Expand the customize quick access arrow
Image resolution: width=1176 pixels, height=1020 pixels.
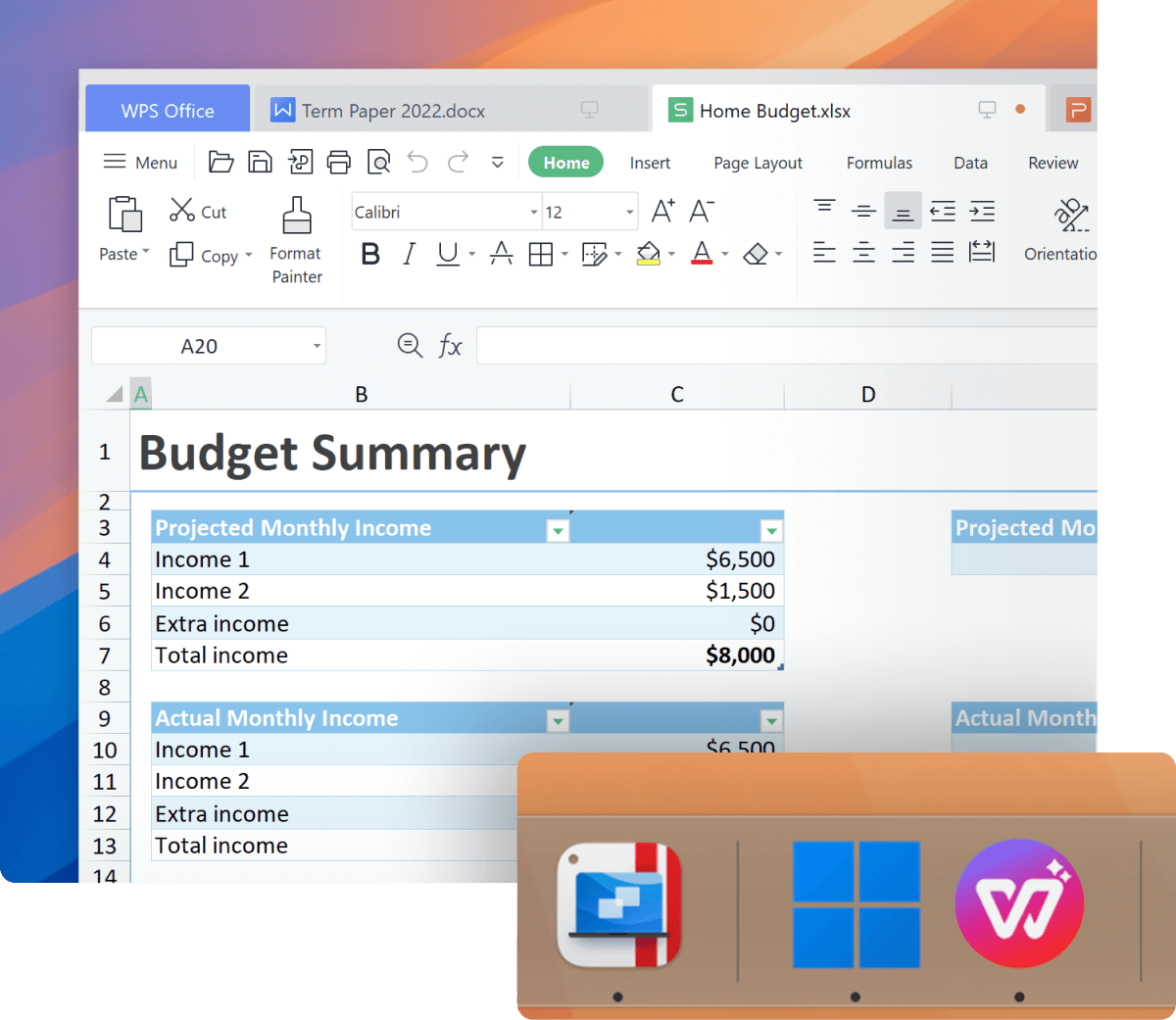(x=498, y=163)
